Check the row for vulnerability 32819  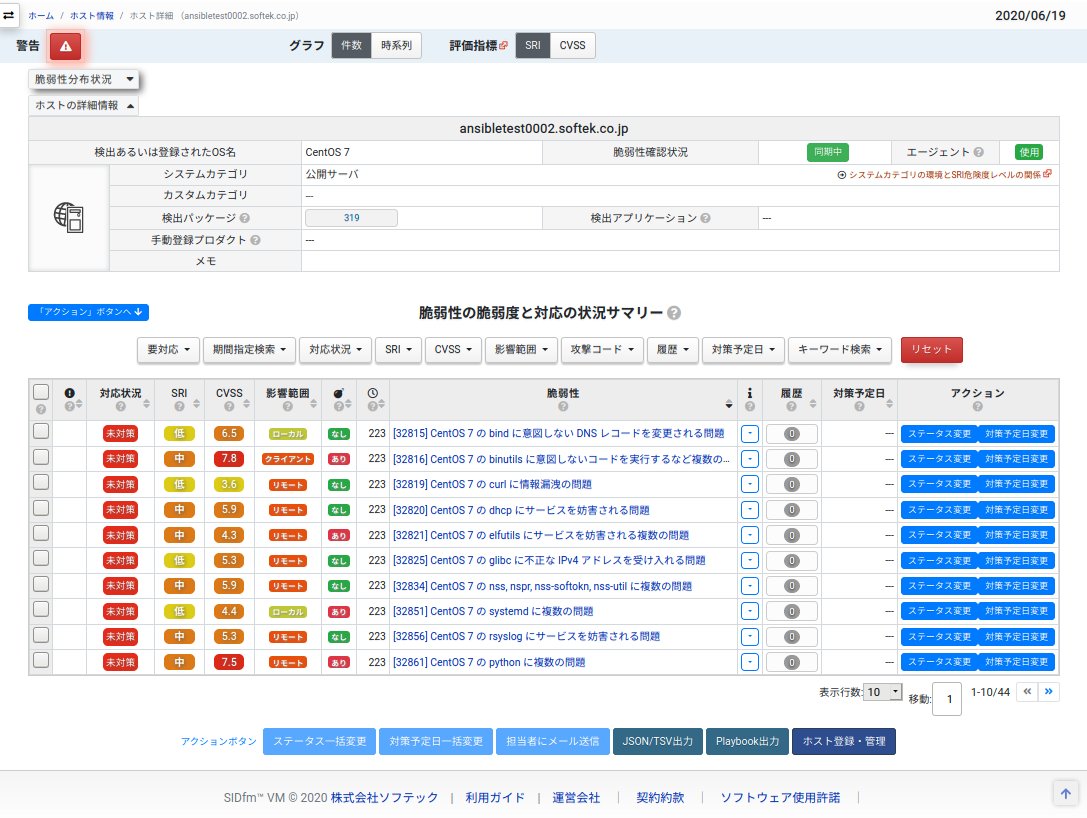41,482
